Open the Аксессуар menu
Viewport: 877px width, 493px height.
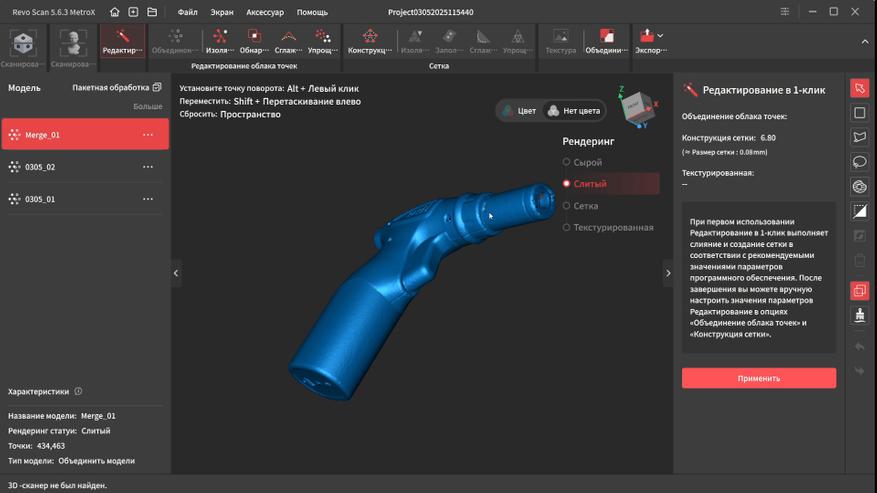point(265,12)
